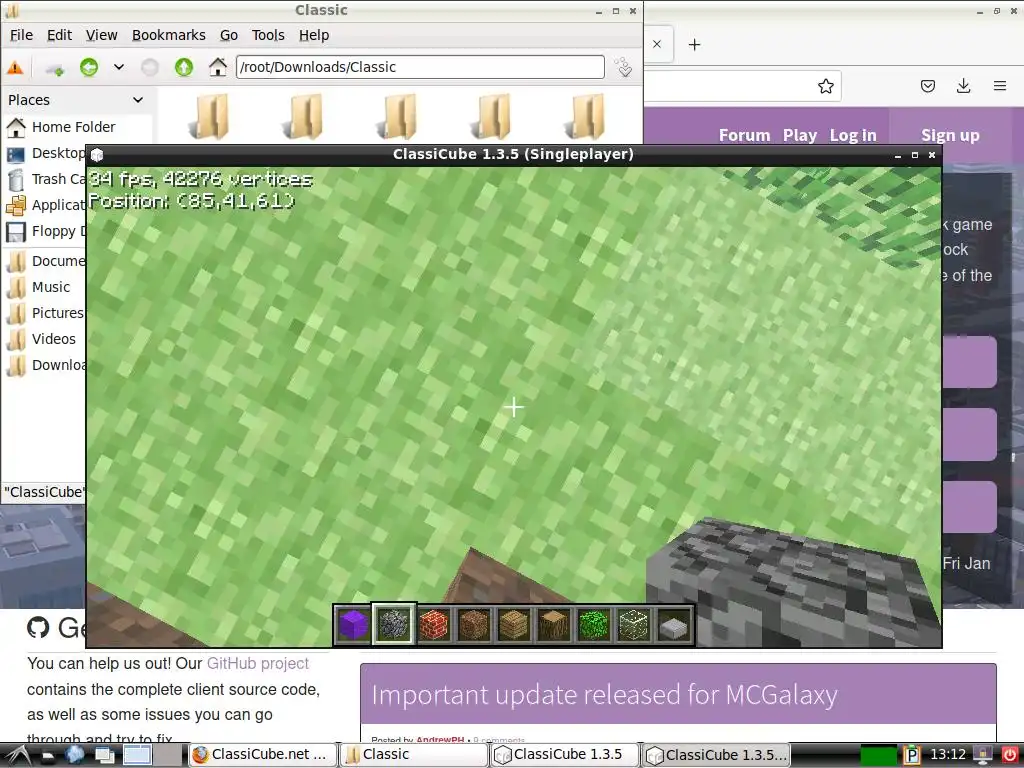Select the glass block in the hotbar

[x=633, y=624]
